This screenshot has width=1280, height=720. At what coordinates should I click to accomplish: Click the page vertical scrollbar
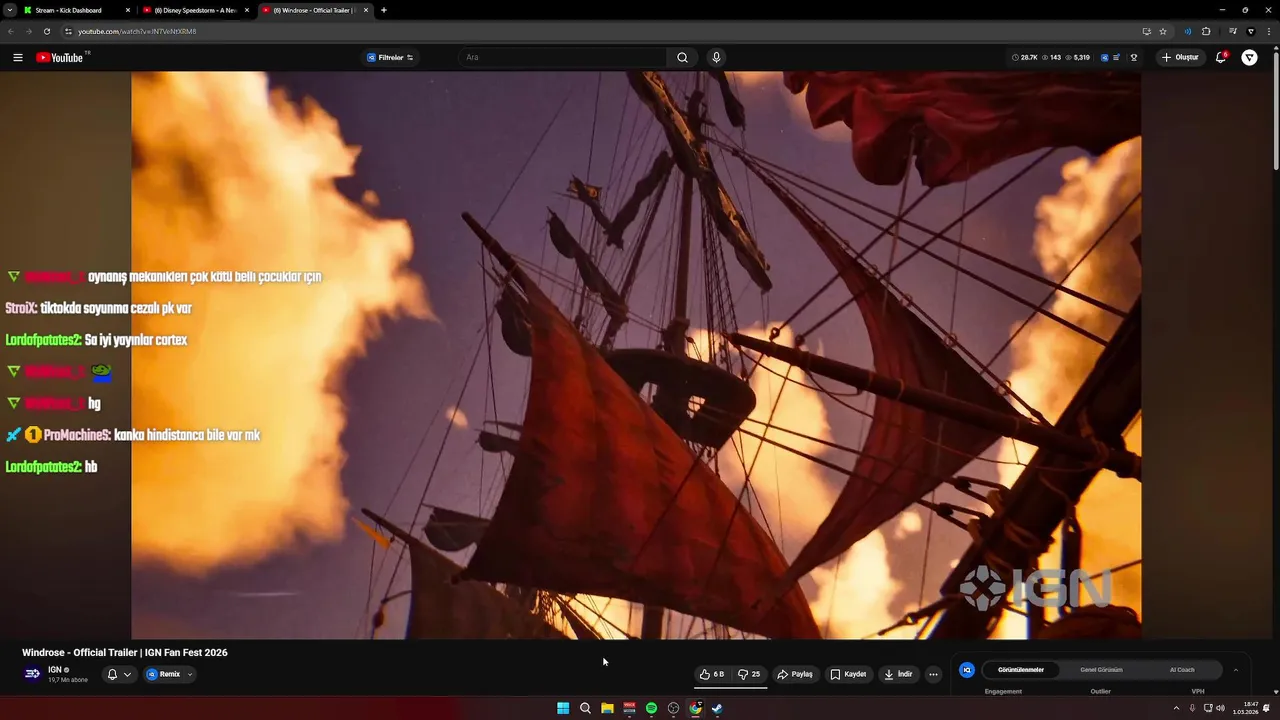1275,110
